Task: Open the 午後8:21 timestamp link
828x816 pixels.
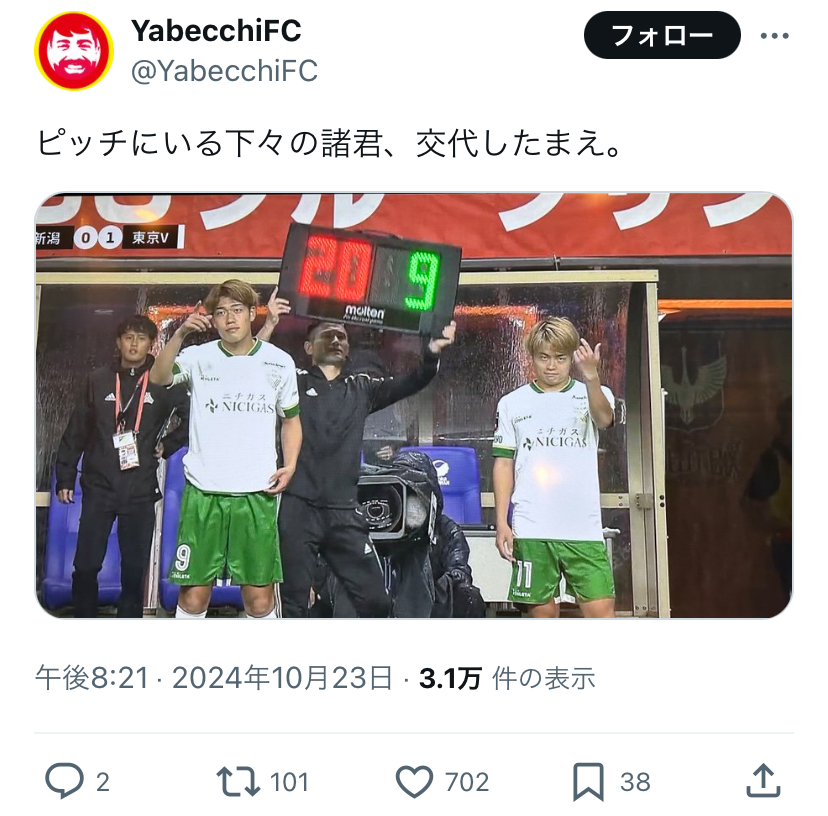Action: [x=92, y=678]
